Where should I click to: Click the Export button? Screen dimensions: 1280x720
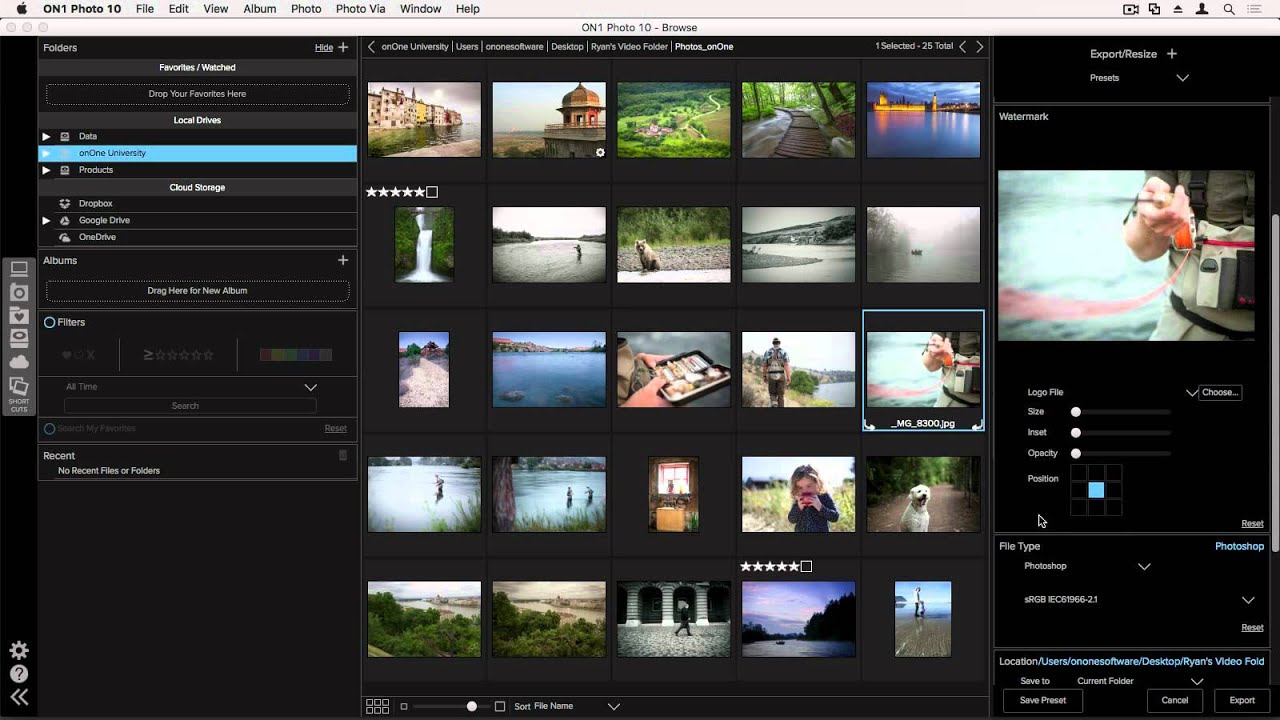click(1242, 700)
